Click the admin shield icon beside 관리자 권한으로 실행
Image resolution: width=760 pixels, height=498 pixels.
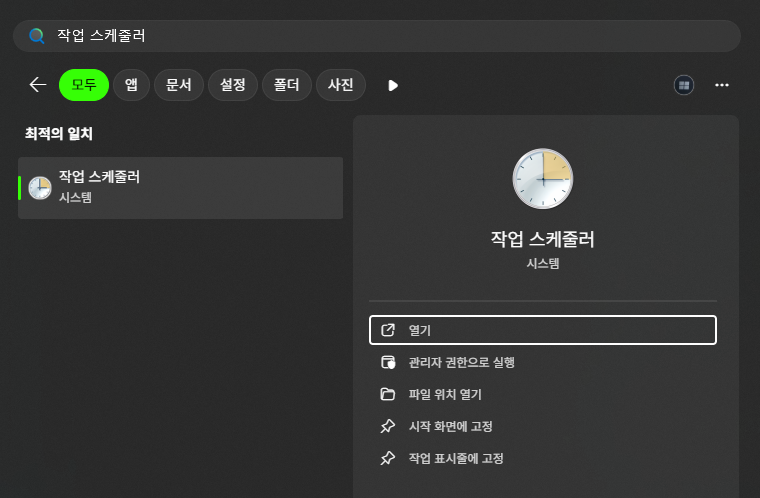(x=388, y=362)
